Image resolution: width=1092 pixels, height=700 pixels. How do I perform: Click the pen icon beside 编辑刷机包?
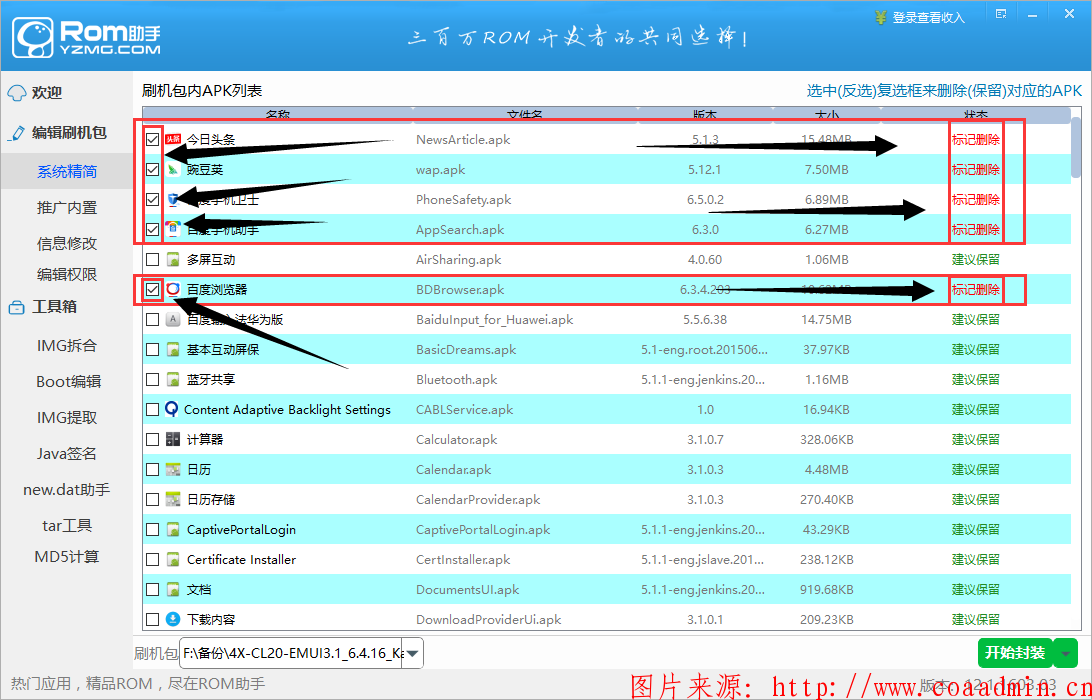pyautogui.click(x=17, y=133)
